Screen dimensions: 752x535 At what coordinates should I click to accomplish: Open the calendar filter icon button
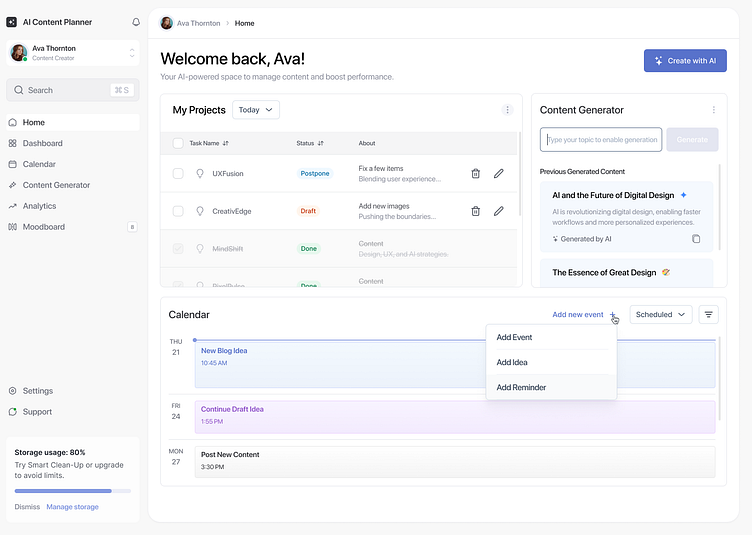pyautogui.click(x=708, y=314)
